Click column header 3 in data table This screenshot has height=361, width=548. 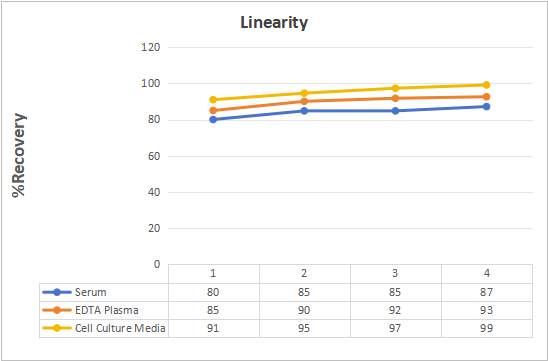tap(395, 273)
